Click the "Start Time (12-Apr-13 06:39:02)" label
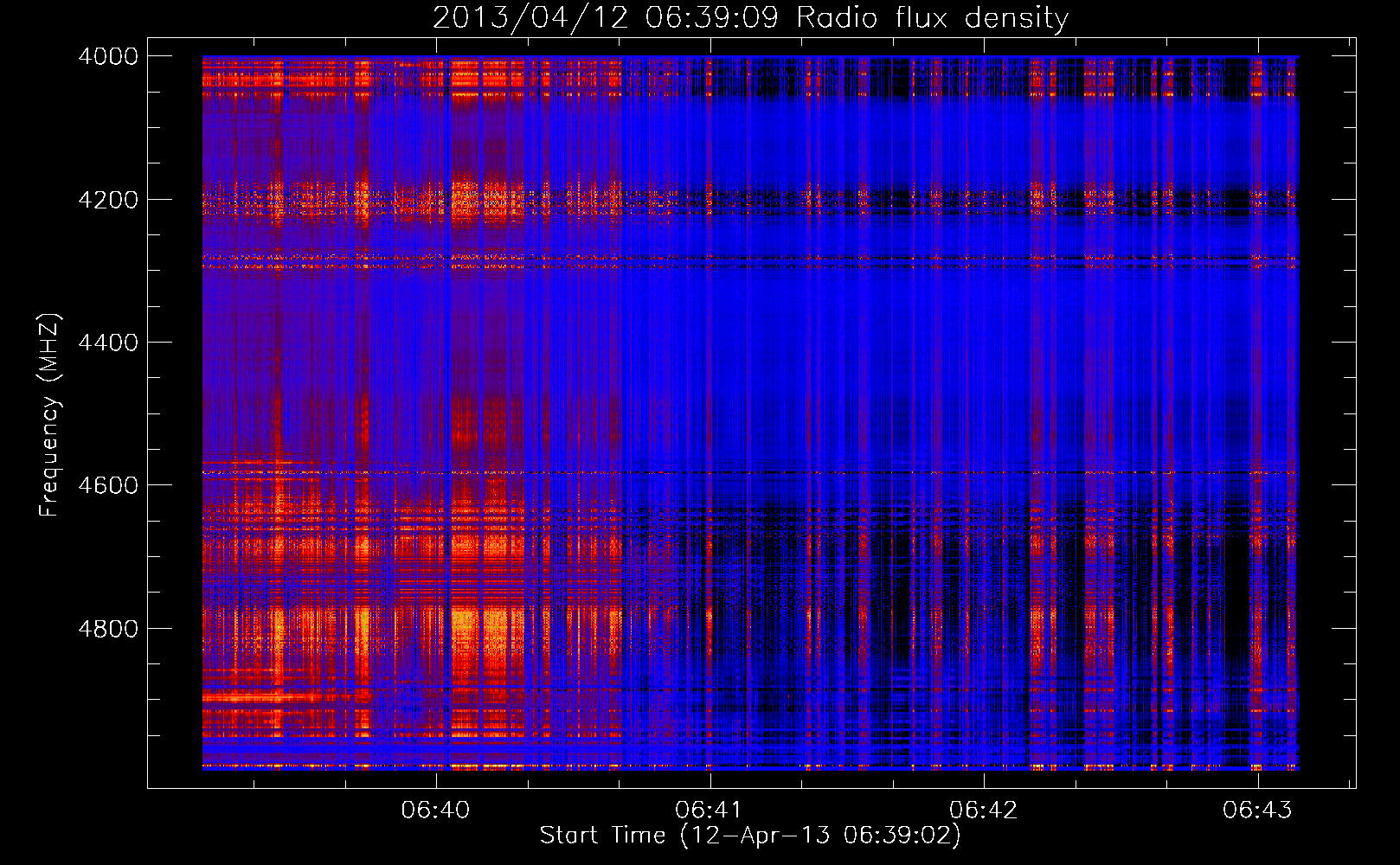Screen dimensions: 1400x865 click(x=750, y=836)
